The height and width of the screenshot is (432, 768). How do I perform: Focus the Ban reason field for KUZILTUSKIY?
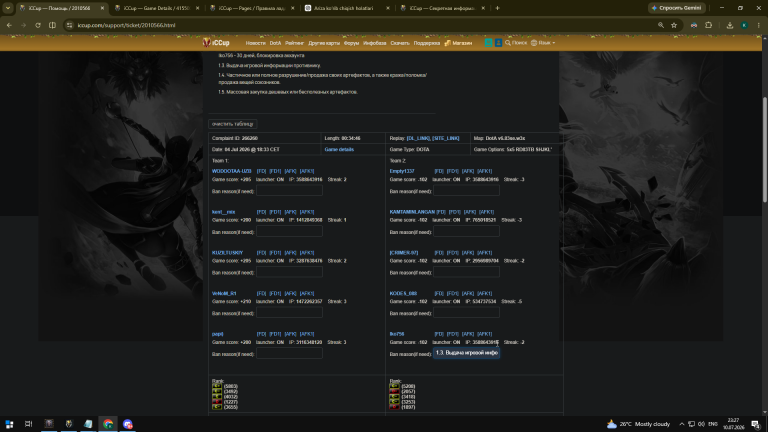click(289, 272)
